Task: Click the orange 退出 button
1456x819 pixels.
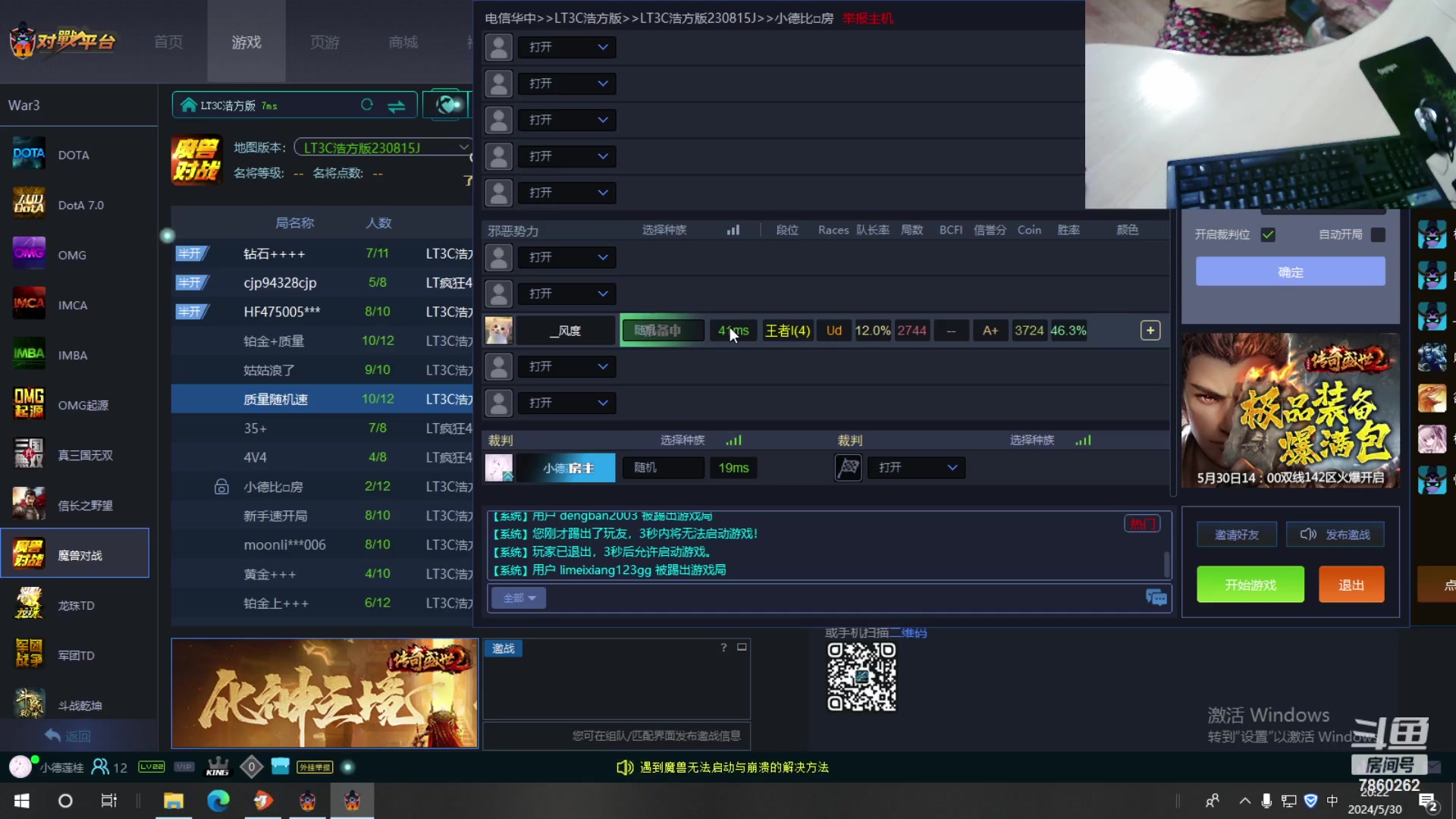Action: click(x=1351, y=585)
